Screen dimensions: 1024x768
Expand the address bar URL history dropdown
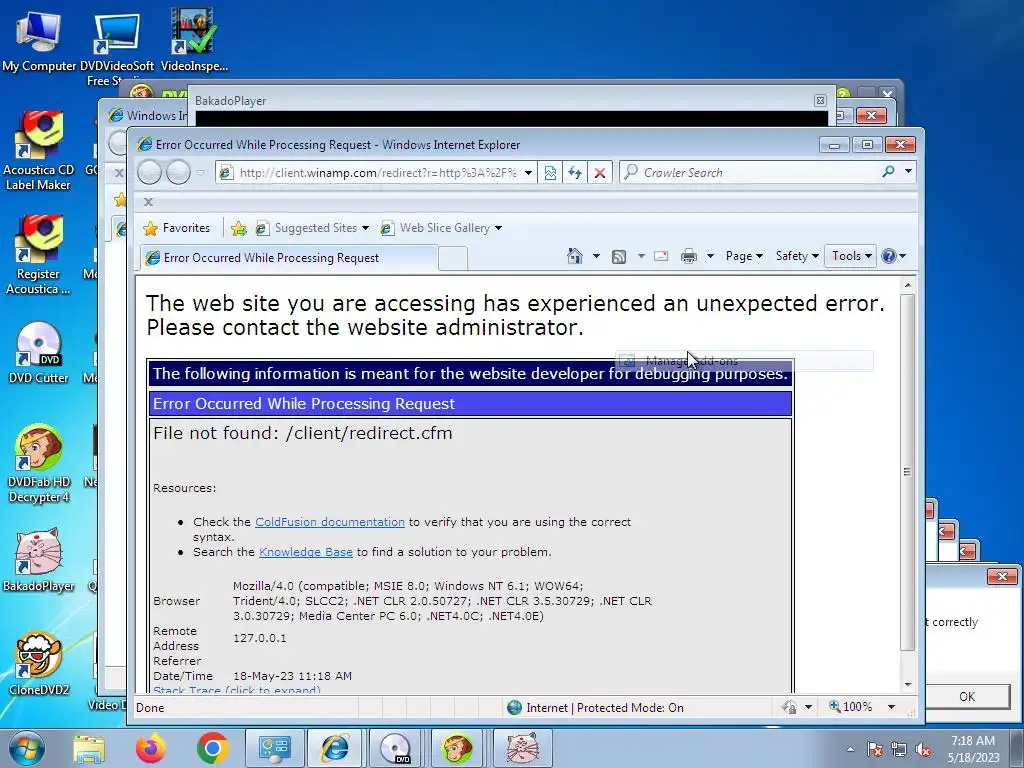528,173
